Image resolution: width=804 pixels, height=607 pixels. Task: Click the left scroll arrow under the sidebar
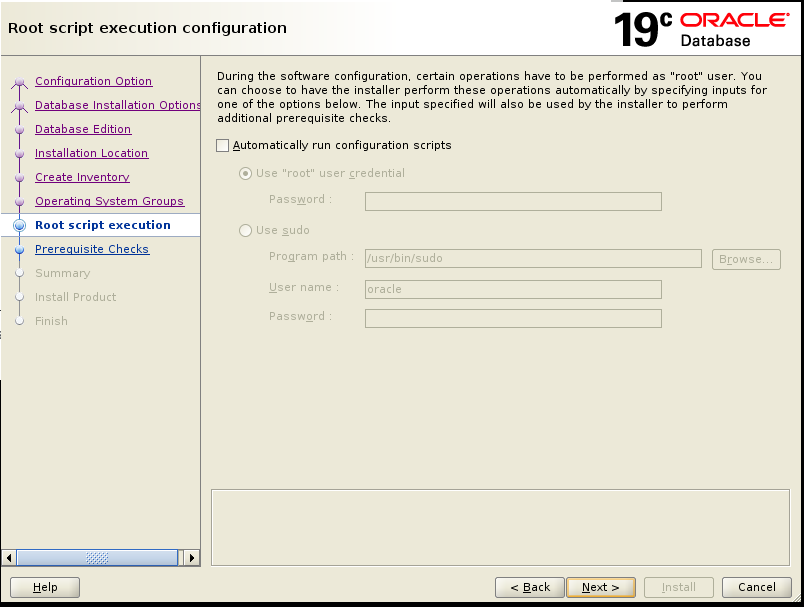coord(8,558)
